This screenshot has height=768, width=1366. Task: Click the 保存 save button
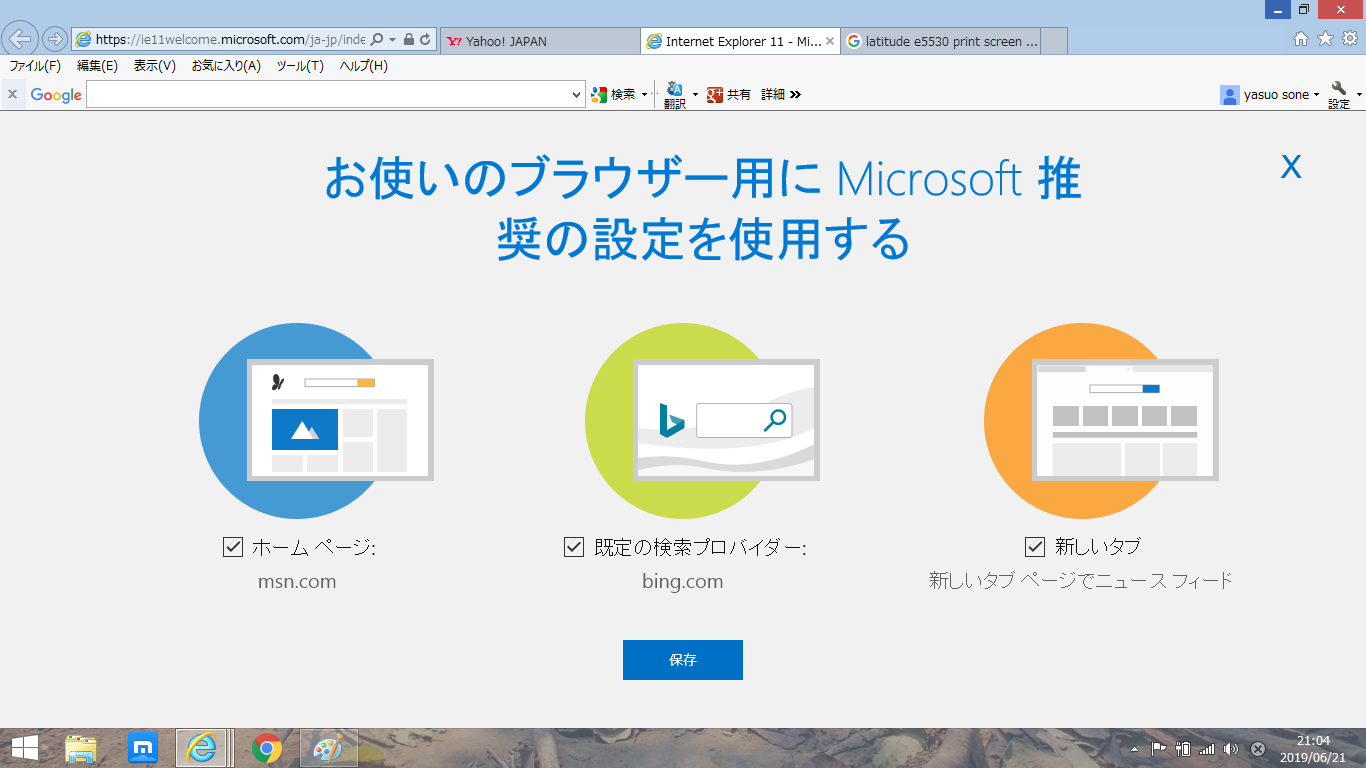(683, 660)
